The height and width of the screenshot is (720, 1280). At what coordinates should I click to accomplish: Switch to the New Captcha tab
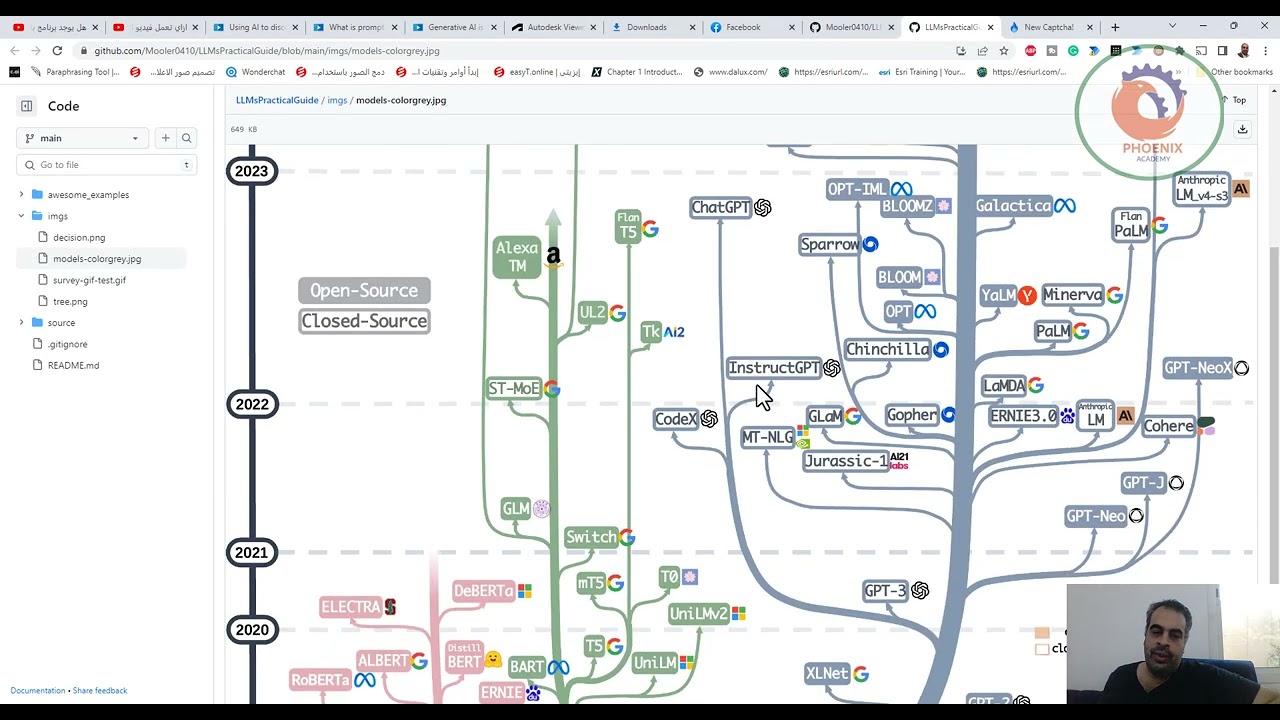pyautogui.click(x=1048, y=27)
